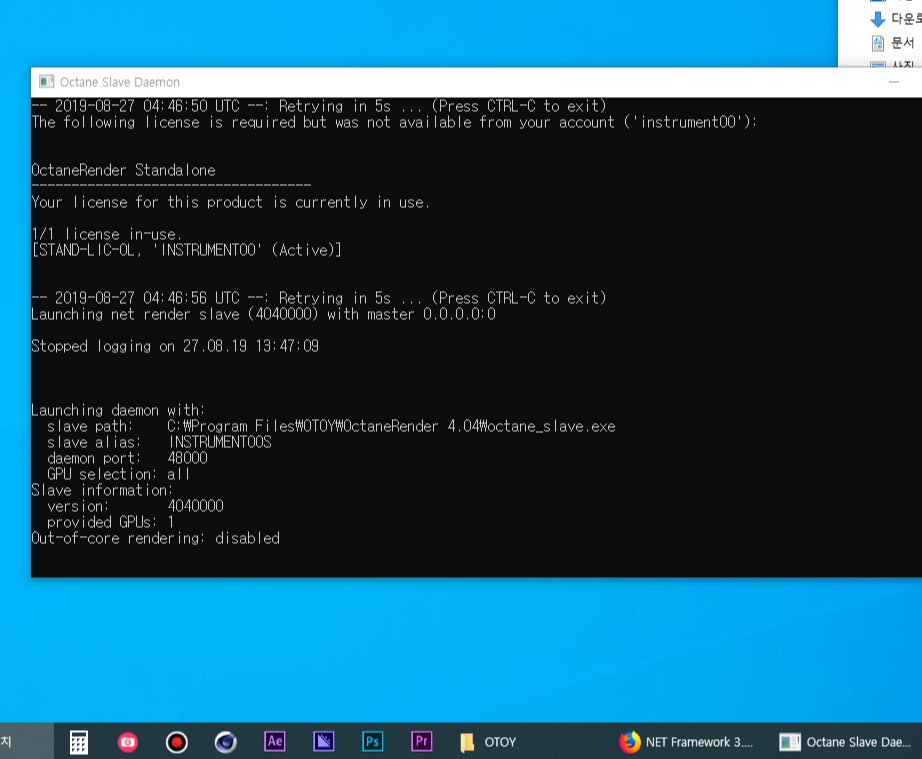
Task: Open Adobe After Effects from taskbar
Action: click(275, 741)
